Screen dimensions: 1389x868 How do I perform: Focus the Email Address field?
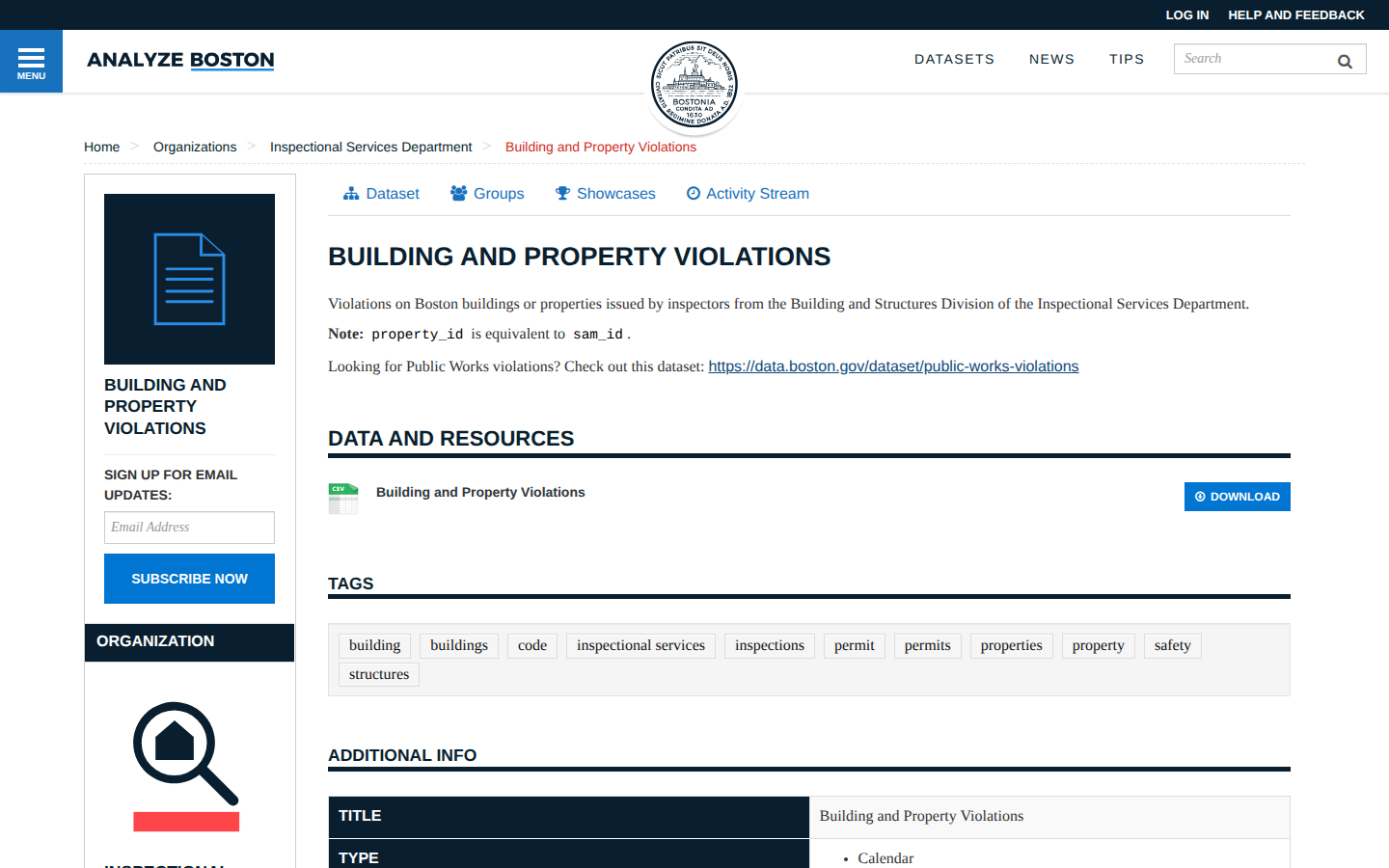click(x=189, y=528)
